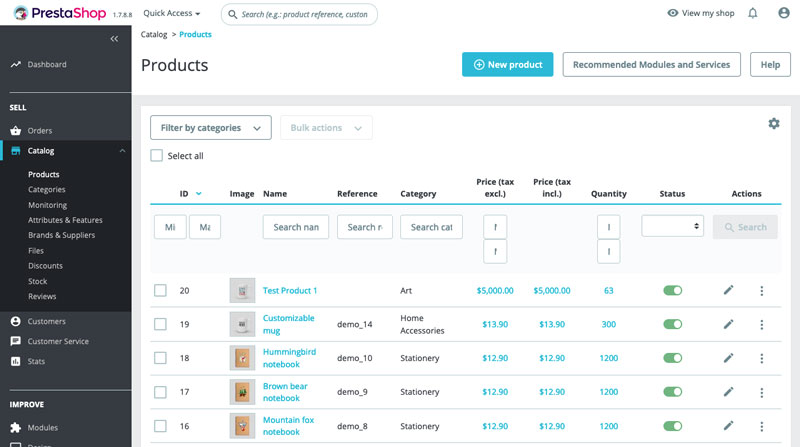Click the Search name filter field
The image size is (800, 447).
pos(296,227)
